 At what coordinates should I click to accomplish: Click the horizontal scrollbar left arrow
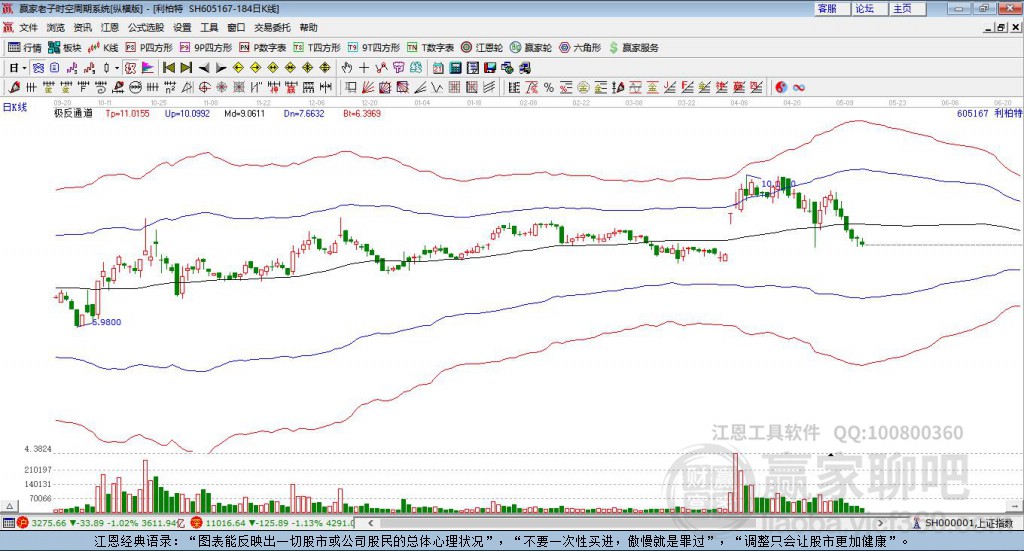[371, 523]
